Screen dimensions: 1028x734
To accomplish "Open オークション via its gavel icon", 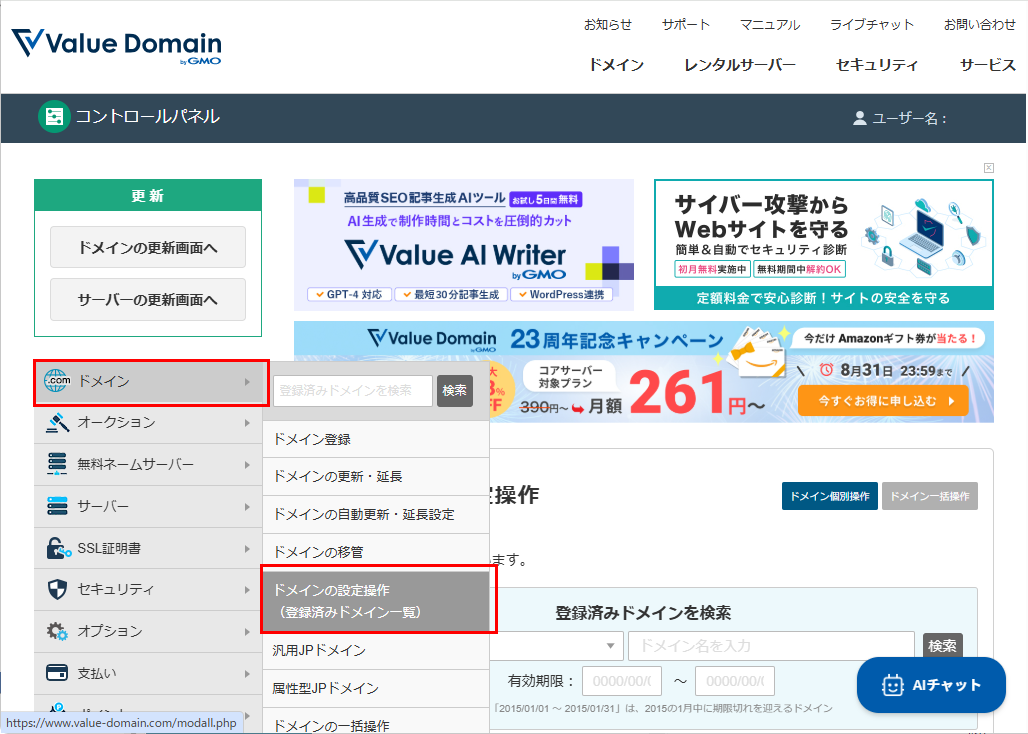I will [57, 423].
